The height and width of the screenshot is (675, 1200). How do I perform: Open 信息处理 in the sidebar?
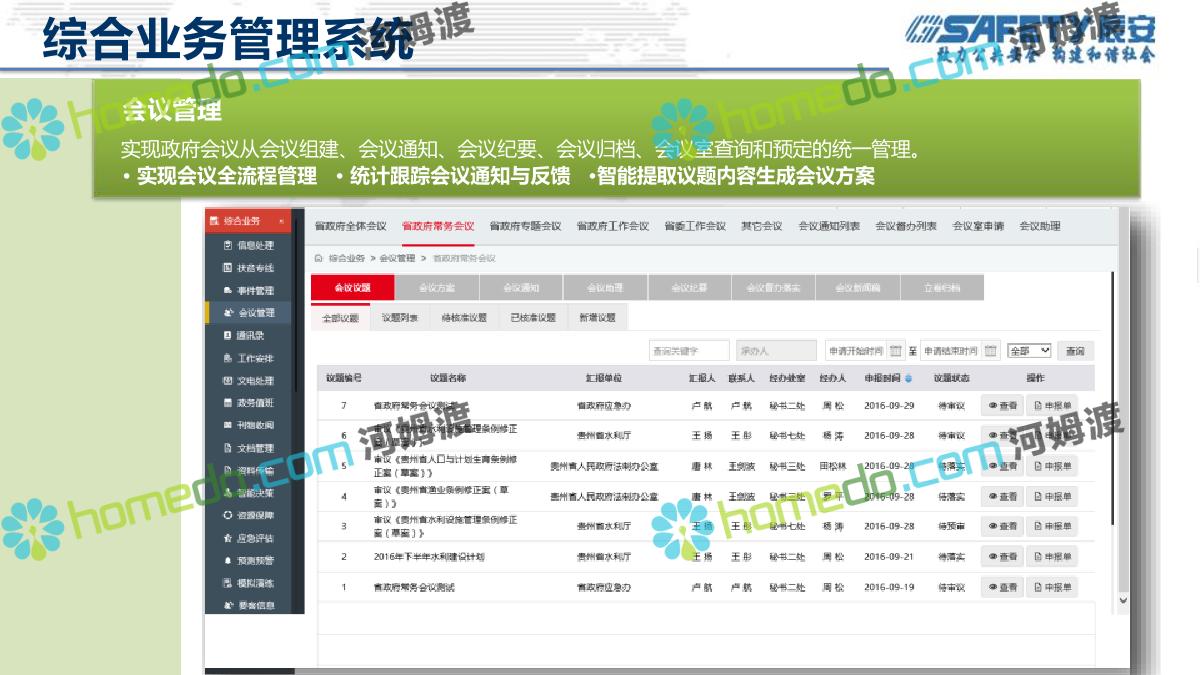click(255, 245)
